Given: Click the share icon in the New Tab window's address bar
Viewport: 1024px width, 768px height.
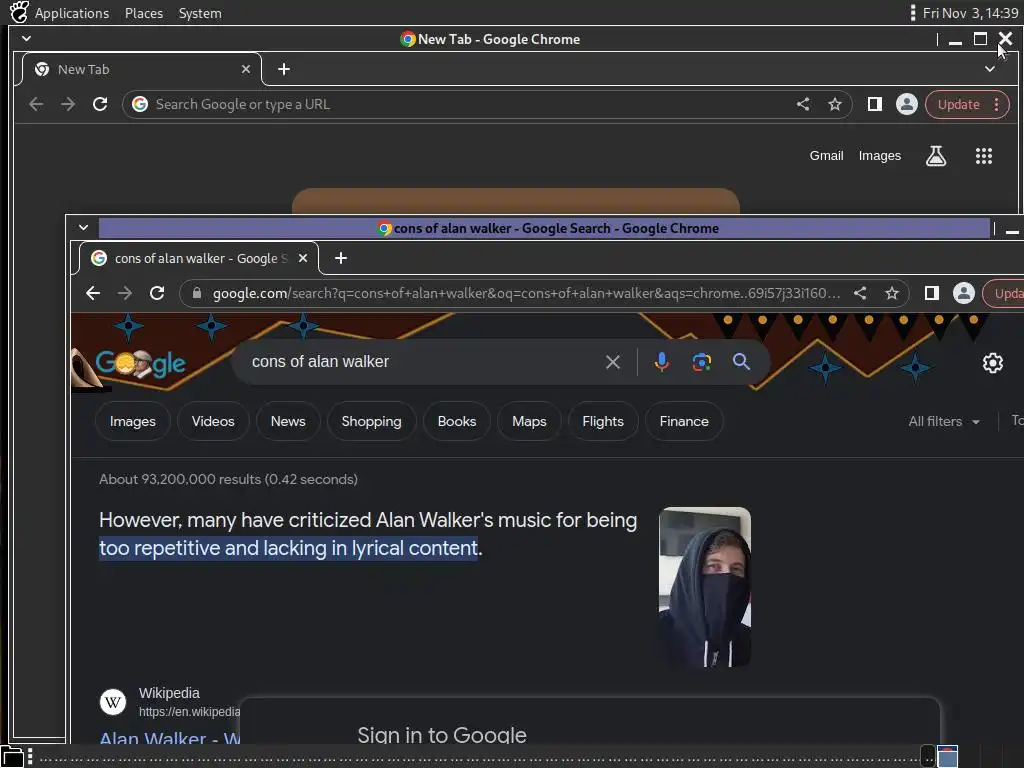Looking at the screenshot, I should [803, 104].
